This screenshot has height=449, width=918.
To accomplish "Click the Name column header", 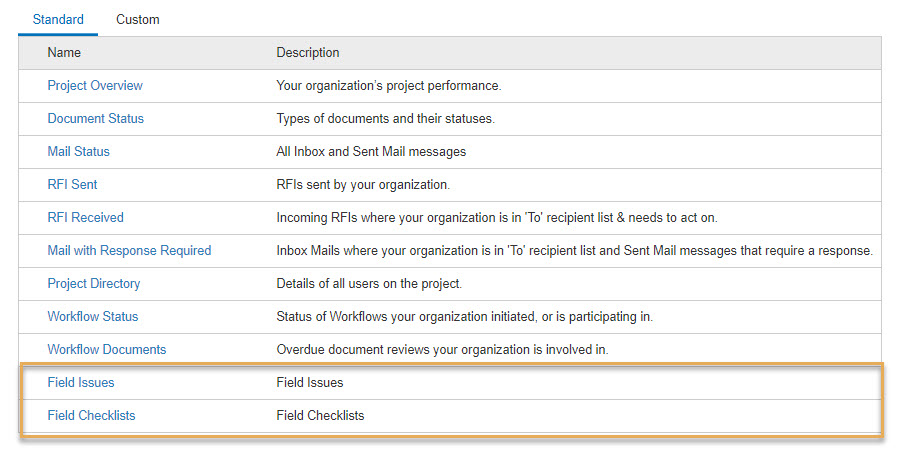I will pos(64,52).
